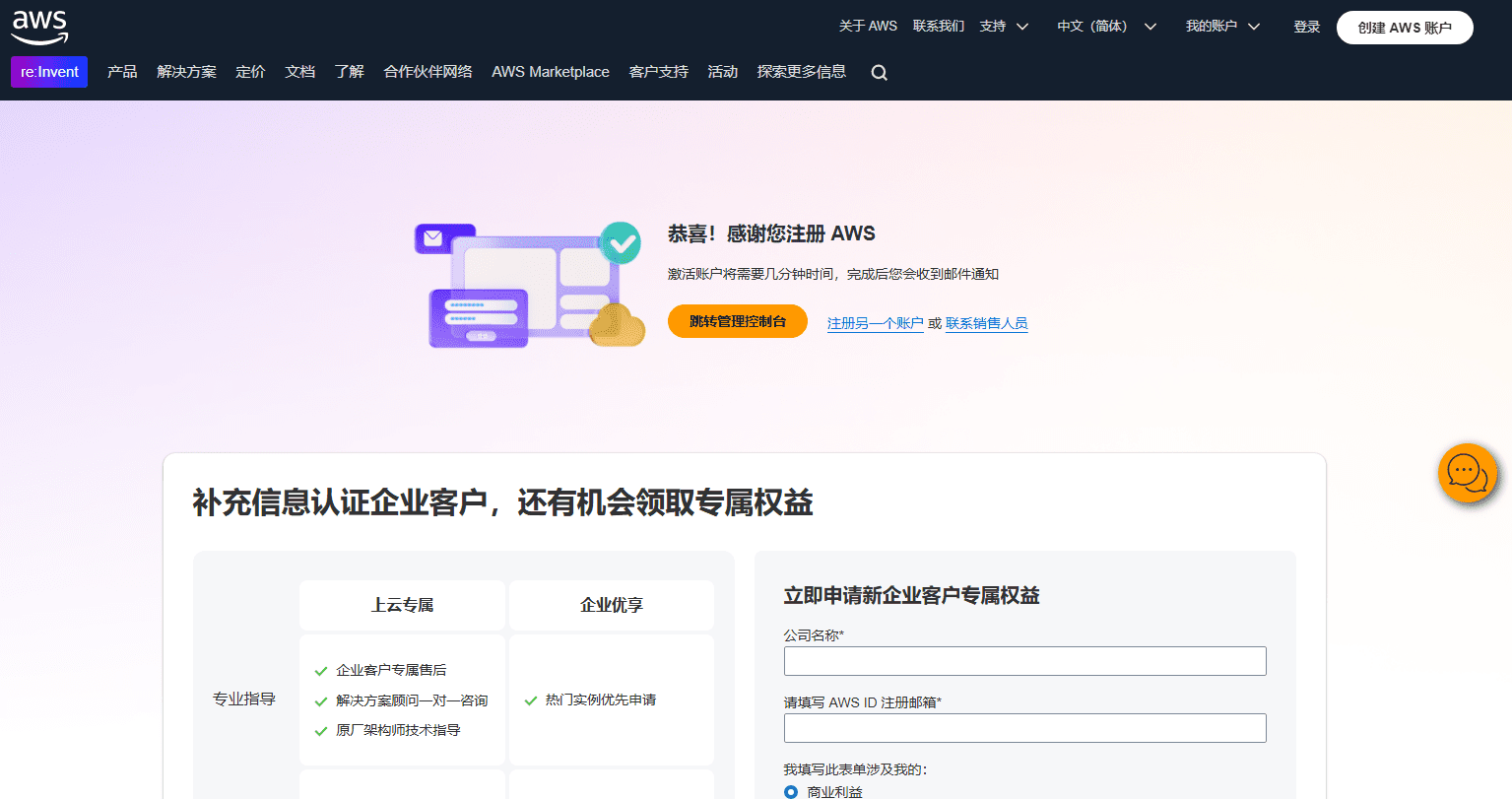Click the 关于 AWS link
The height and width of the screenshot is (799, 1512).
(868, 26)
